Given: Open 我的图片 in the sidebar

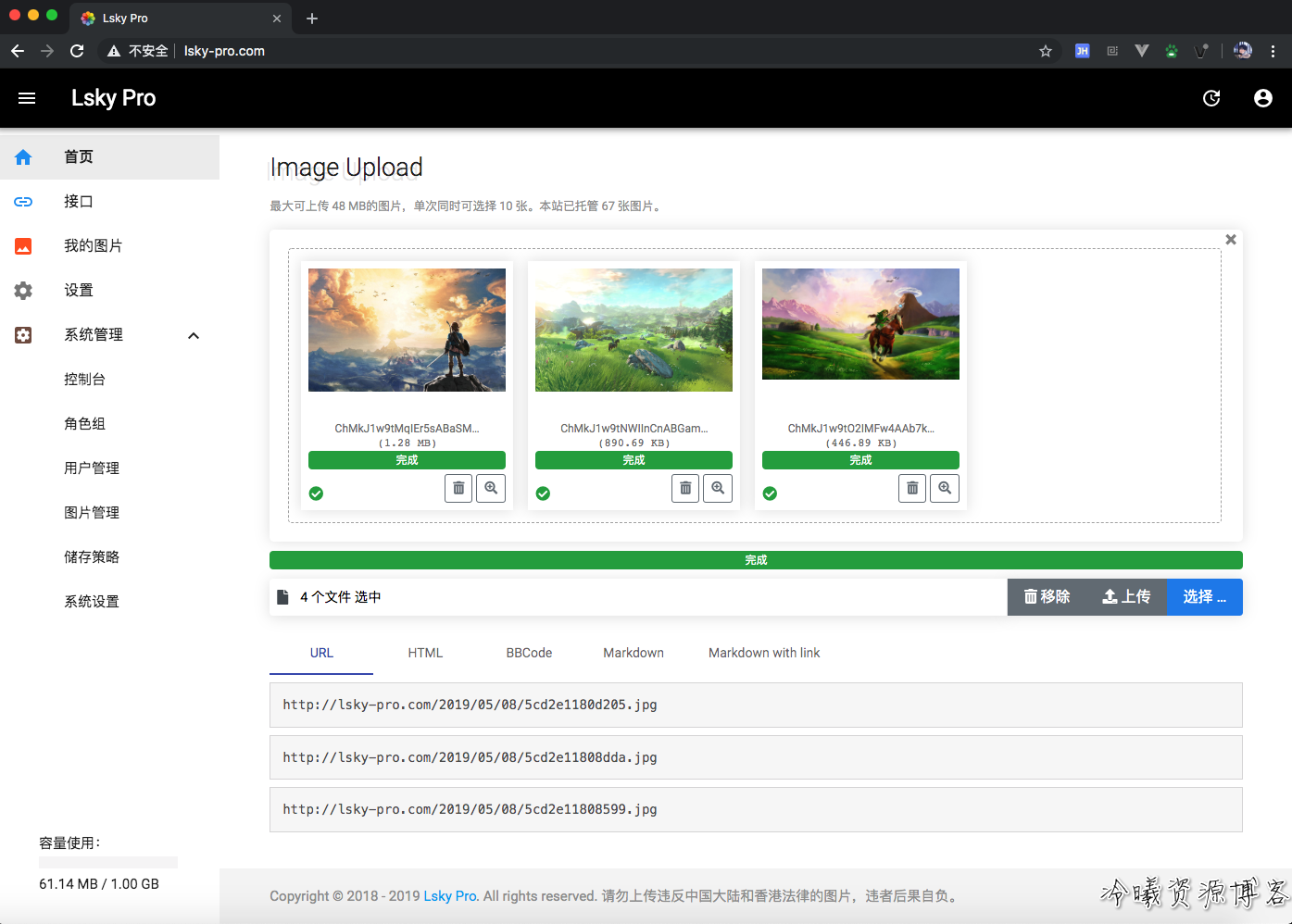Looking at the screenshot, I should (x=109, y=246).
